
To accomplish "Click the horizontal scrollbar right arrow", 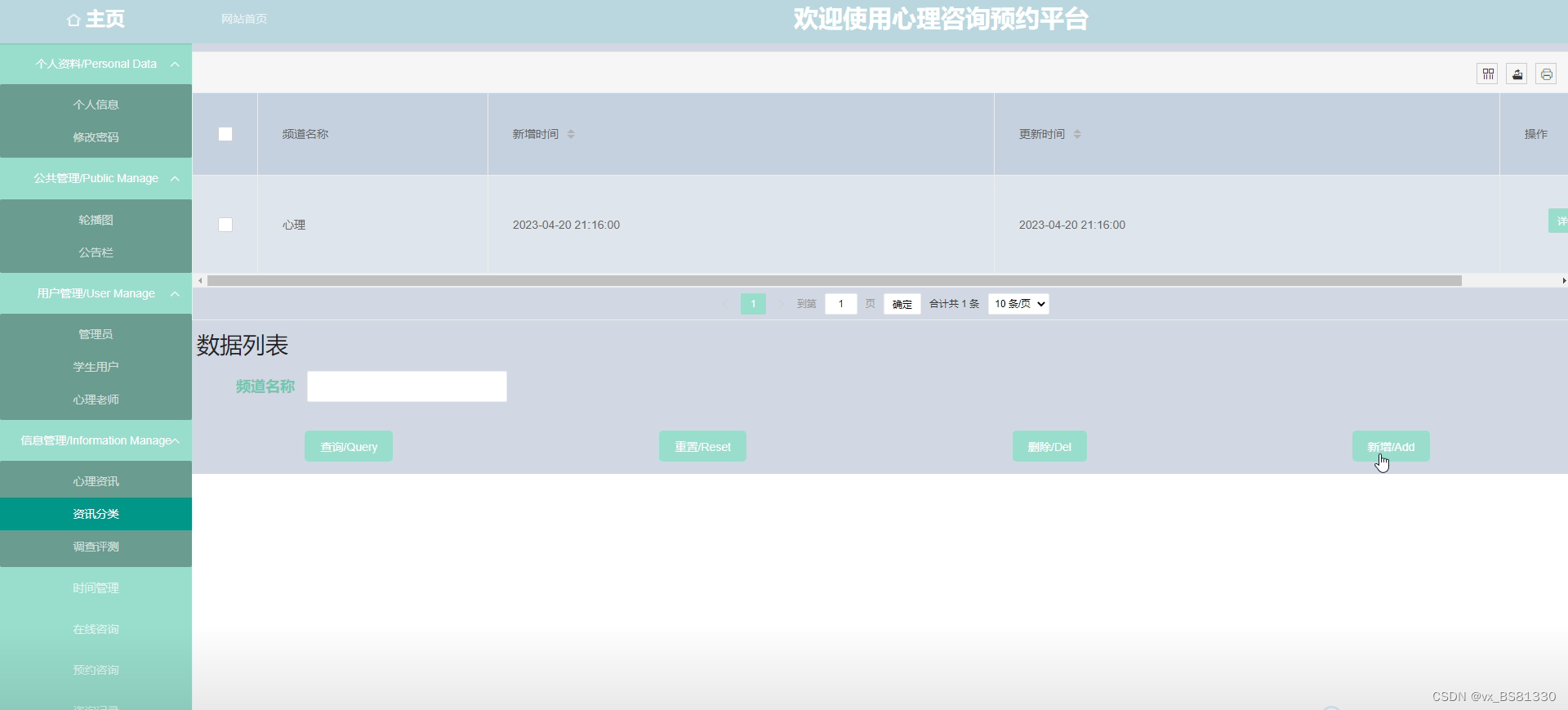I will (x=1563, y=280).
